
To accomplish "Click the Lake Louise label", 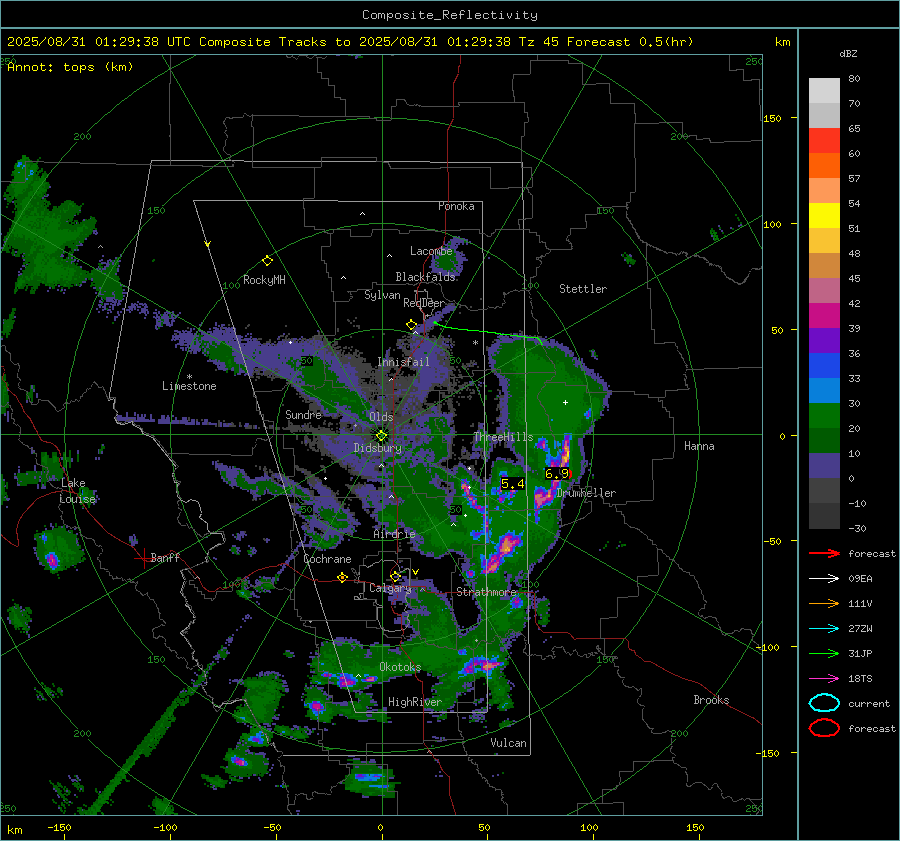I will (77, 491).
